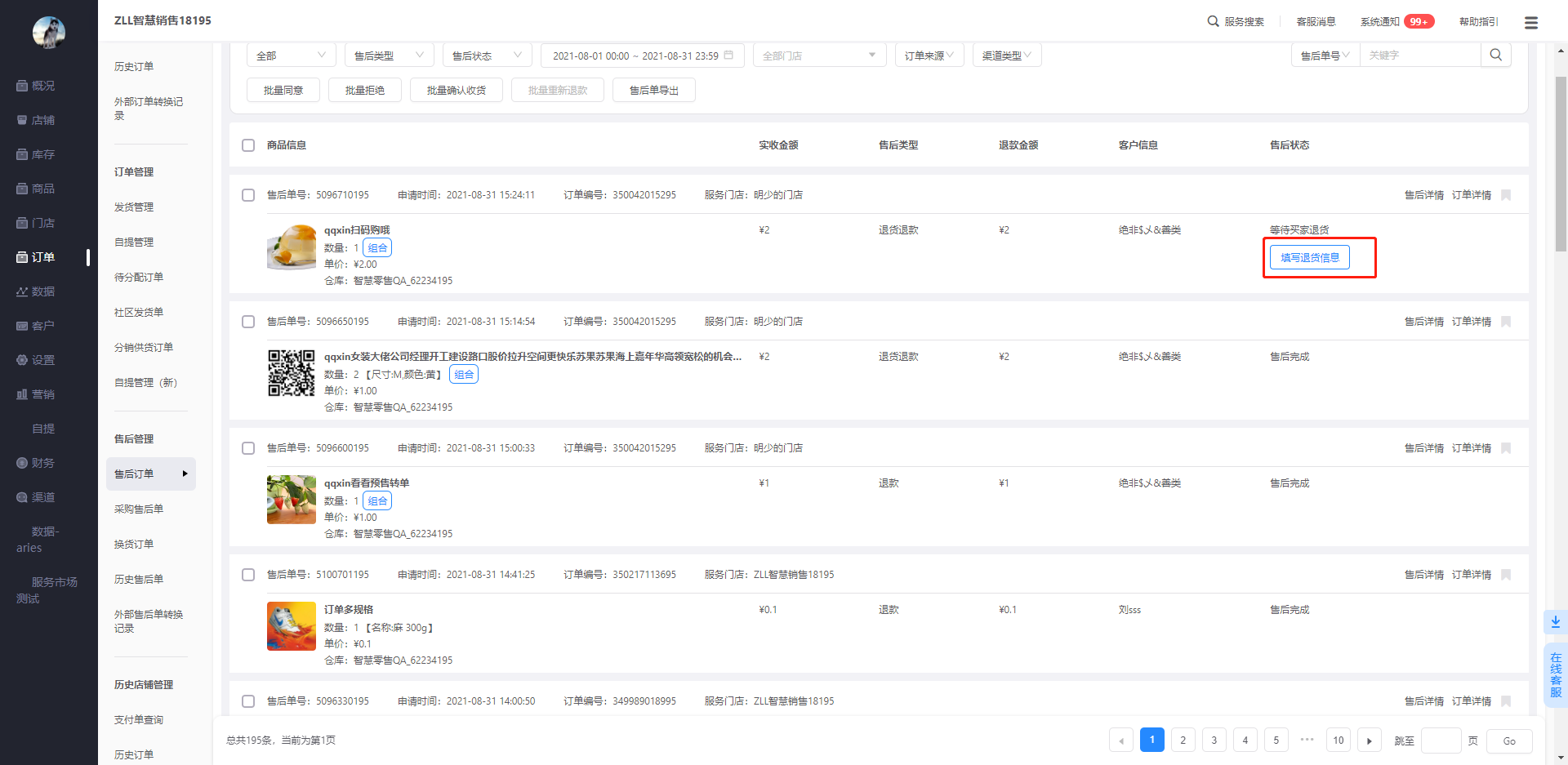Check the box for after-sale order 5096330195
This screenshot has height=765, width=1568.
pos(248,701)
